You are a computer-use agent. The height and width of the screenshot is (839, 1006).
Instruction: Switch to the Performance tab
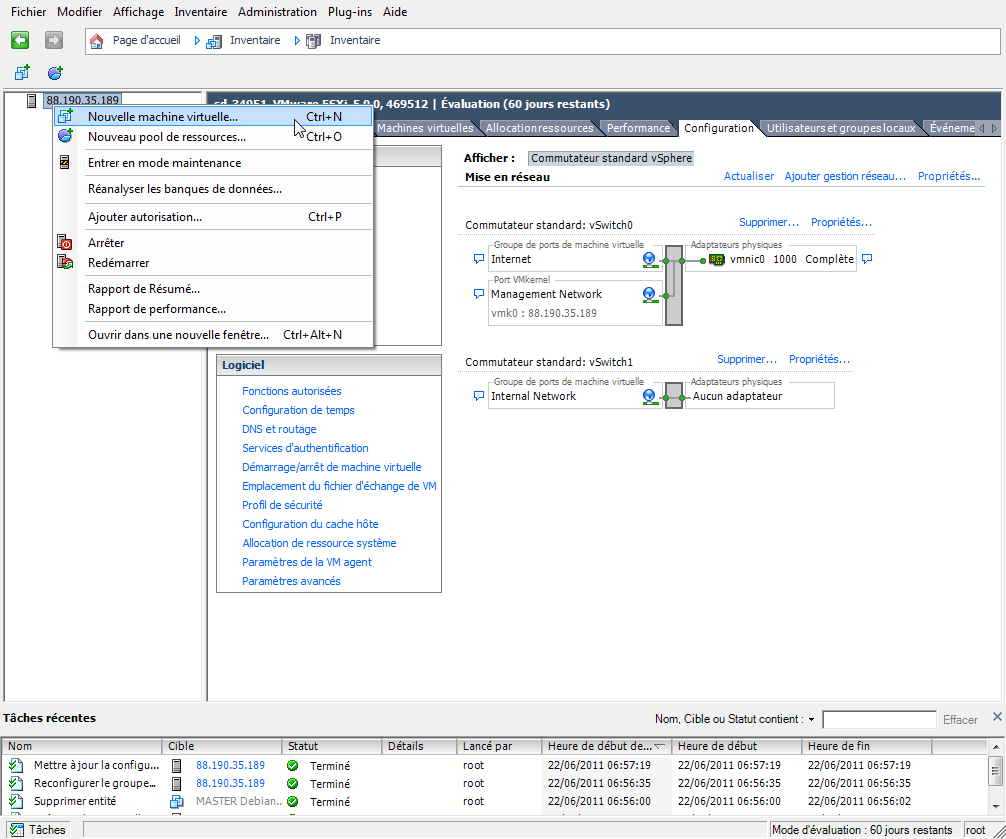(x=638, y=128)
